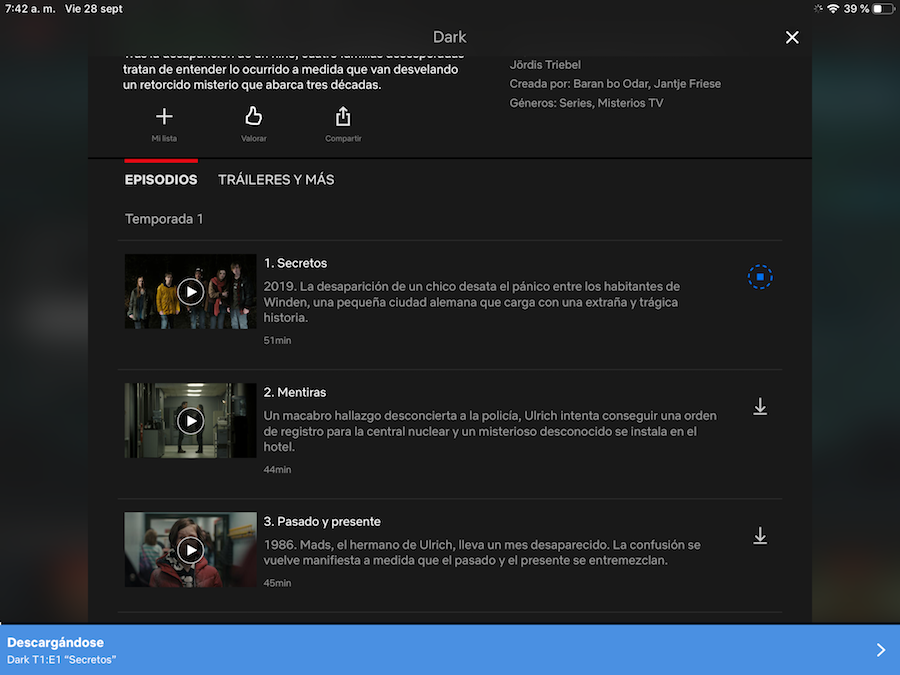The image size is (900, 675).
Task: Play episode 3 Pasado y presente
Action: tap(190, 550)
